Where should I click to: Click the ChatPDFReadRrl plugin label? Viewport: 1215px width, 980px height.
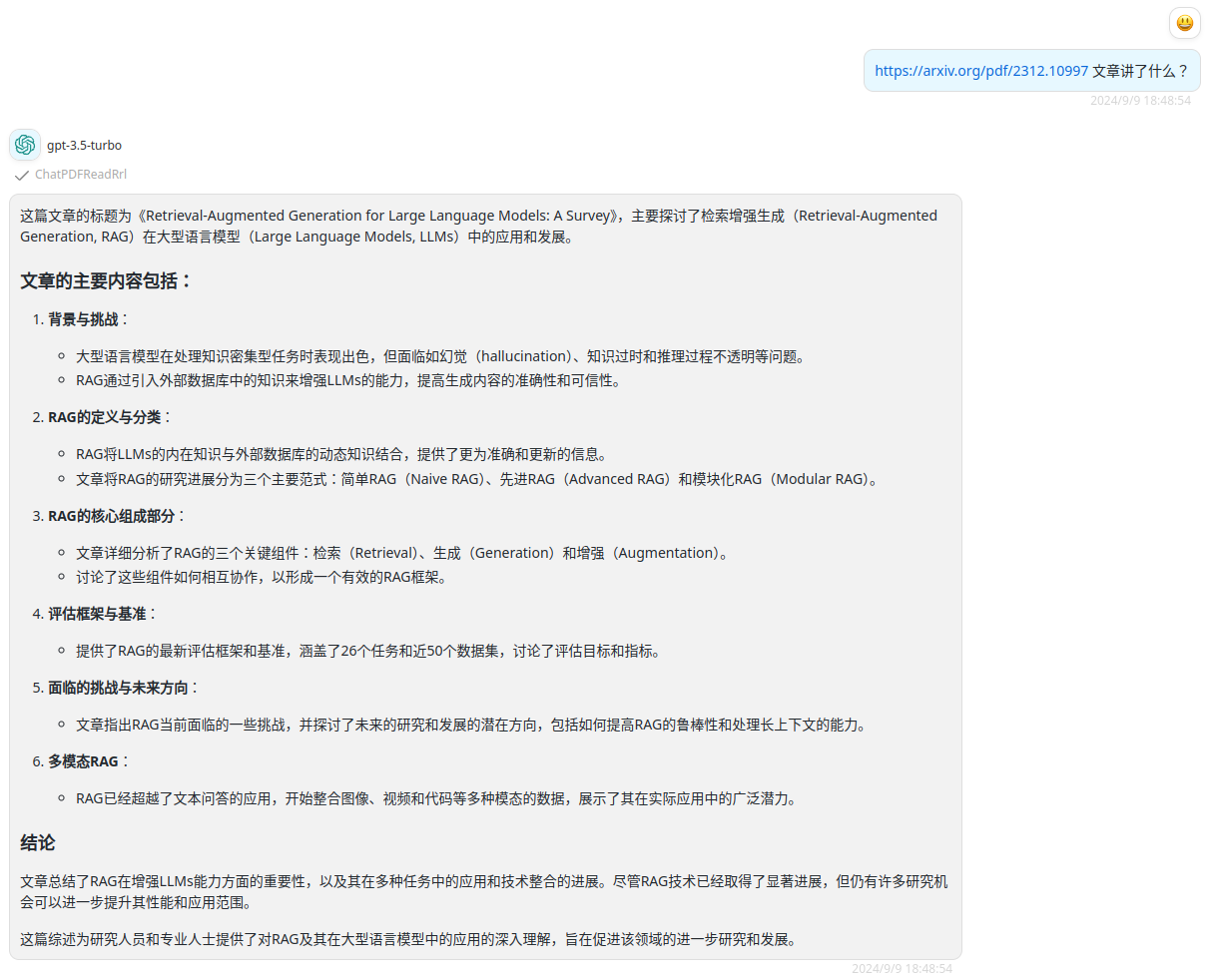click(81, 175)
